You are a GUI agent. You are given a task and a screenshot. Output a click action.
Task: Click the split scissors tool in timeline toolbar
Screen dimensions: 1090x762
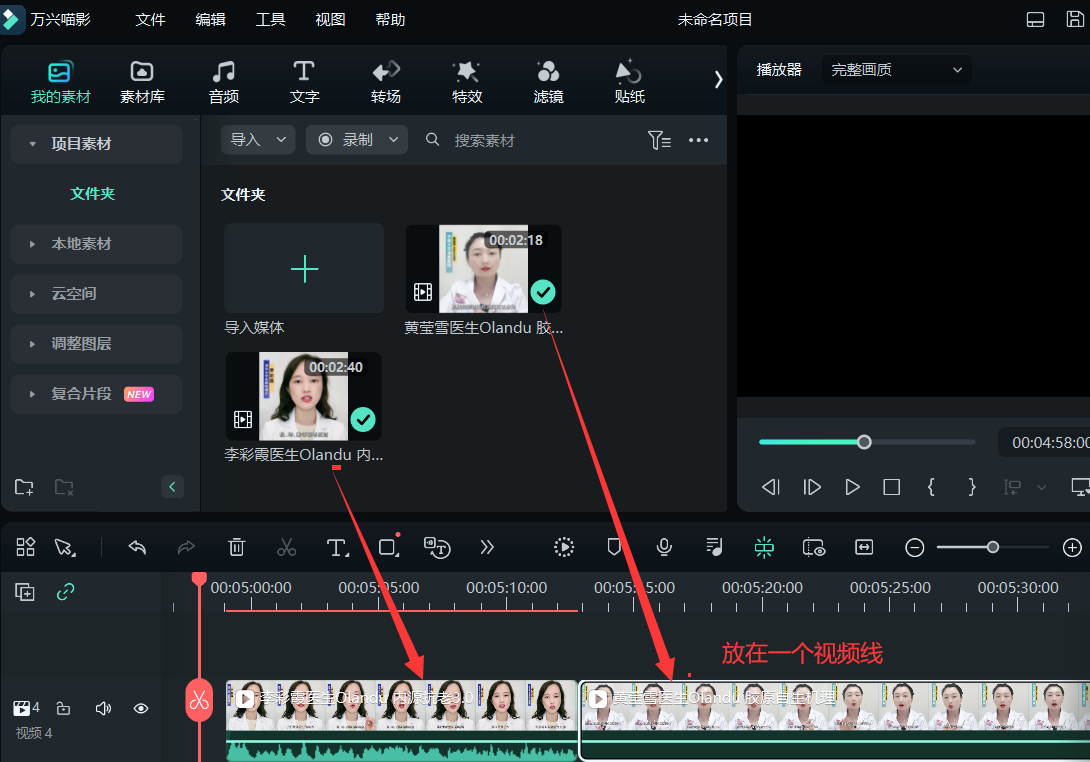(287, 547)
